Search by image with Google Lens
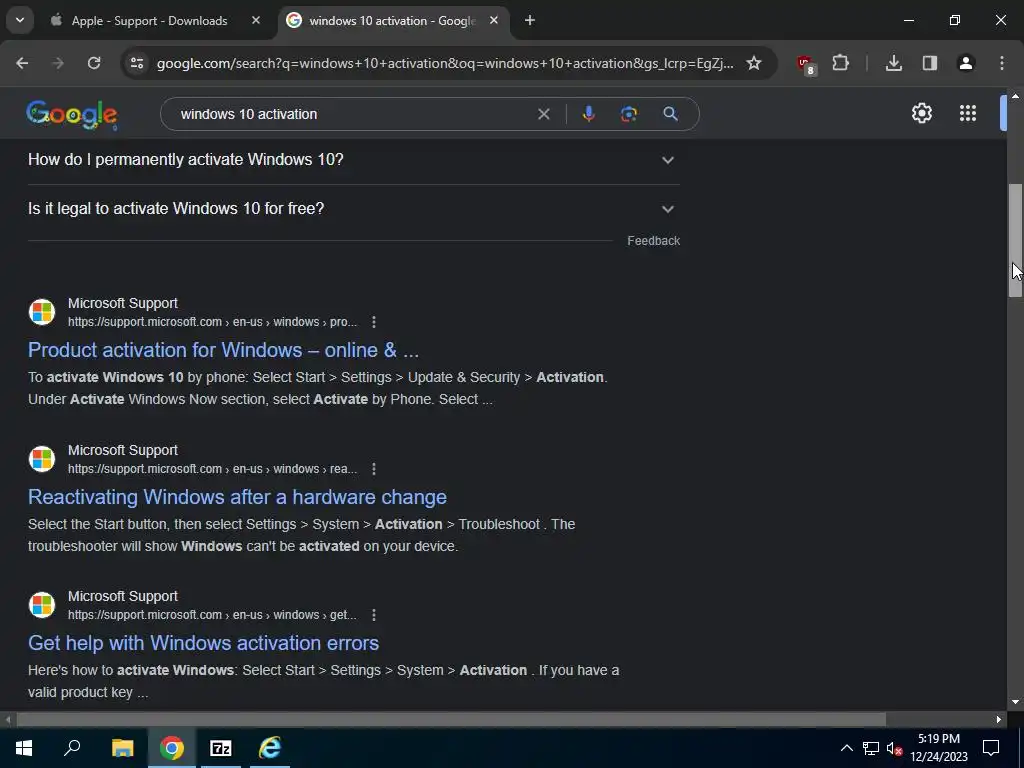Viewport: 1024px width, 768px height. pyautogui.click(x=629, y=114)
